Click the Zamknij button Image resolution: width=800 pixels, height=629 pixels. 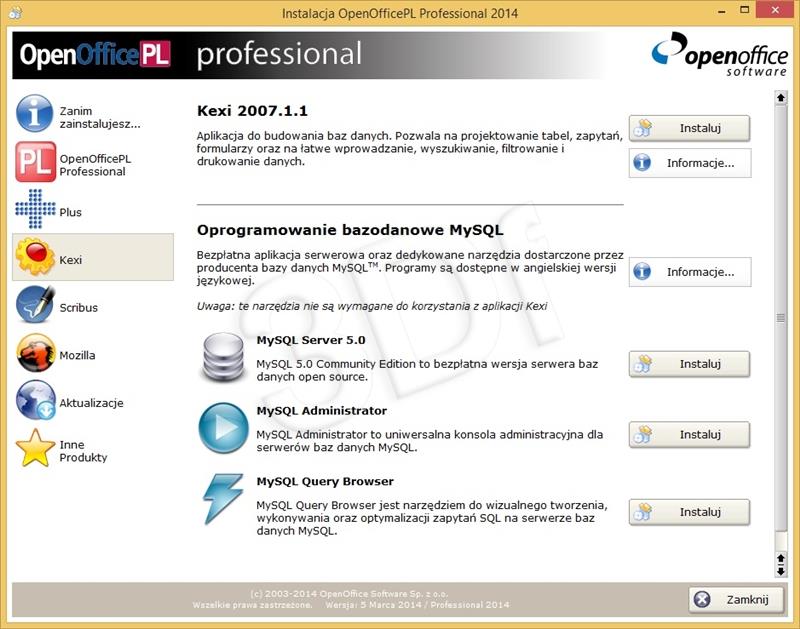point(736,599)
